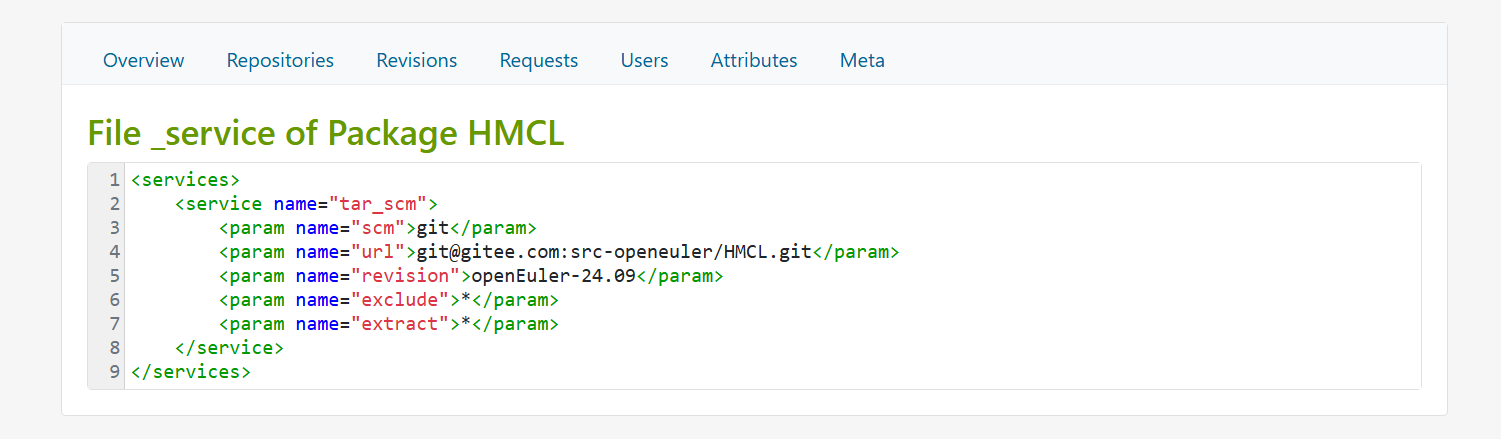Go to the Revisions tab

[417, 60]
